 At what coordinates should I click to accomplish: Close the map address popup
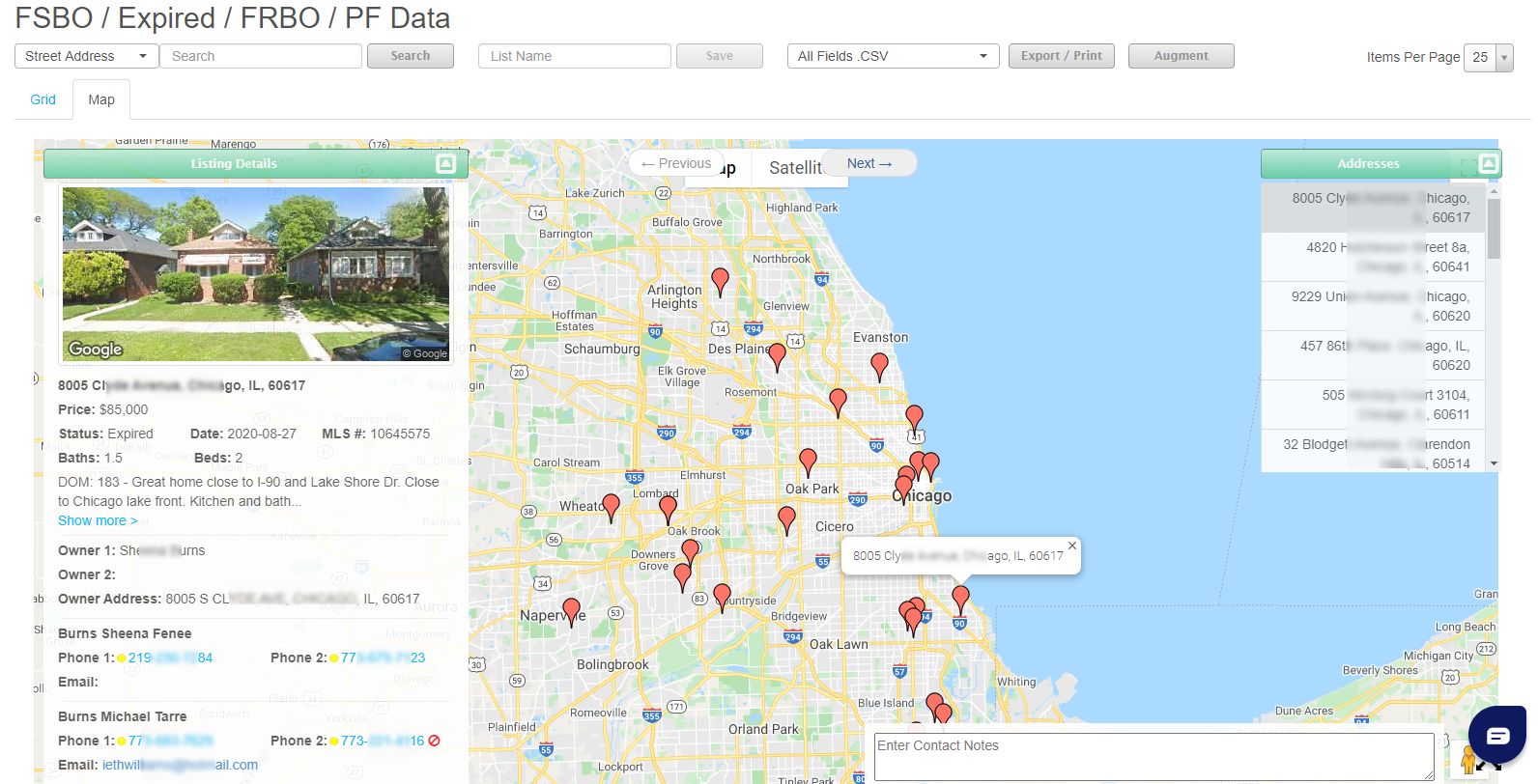coord(1071,546)
